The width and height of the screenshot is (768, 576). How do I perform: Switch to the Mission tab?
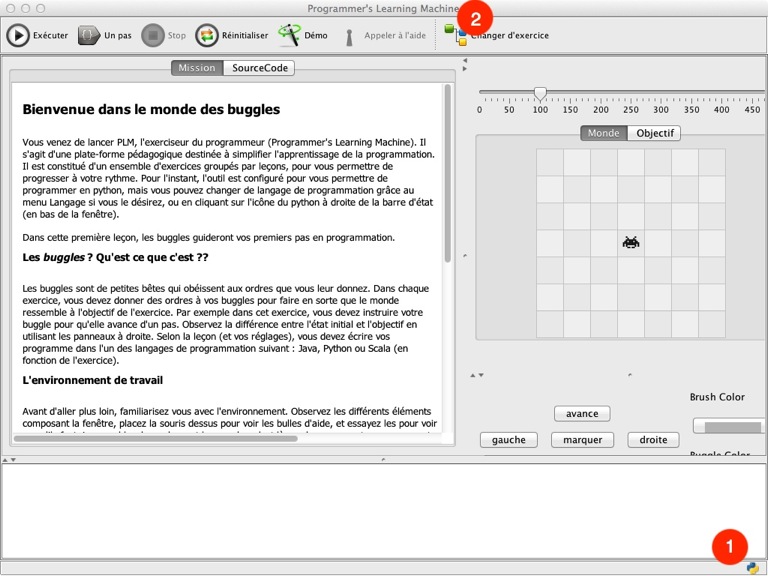[197, 68]
